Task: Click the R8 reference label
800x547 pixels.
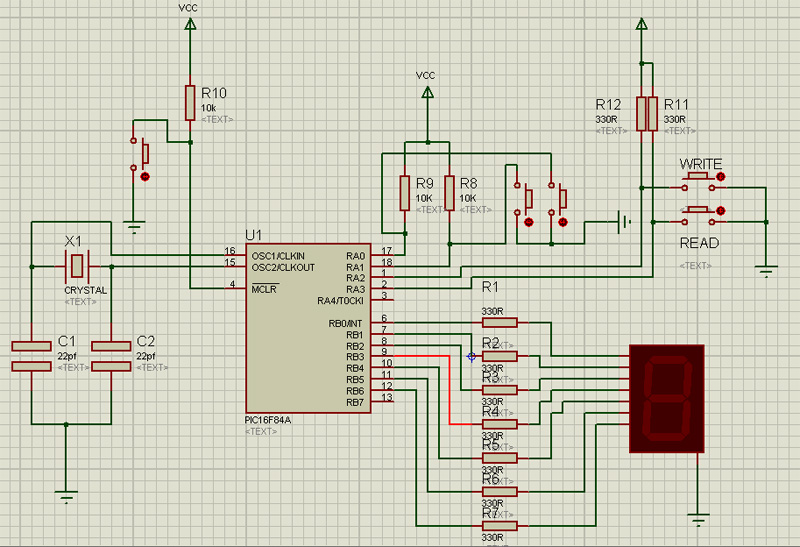Action: 469,183
